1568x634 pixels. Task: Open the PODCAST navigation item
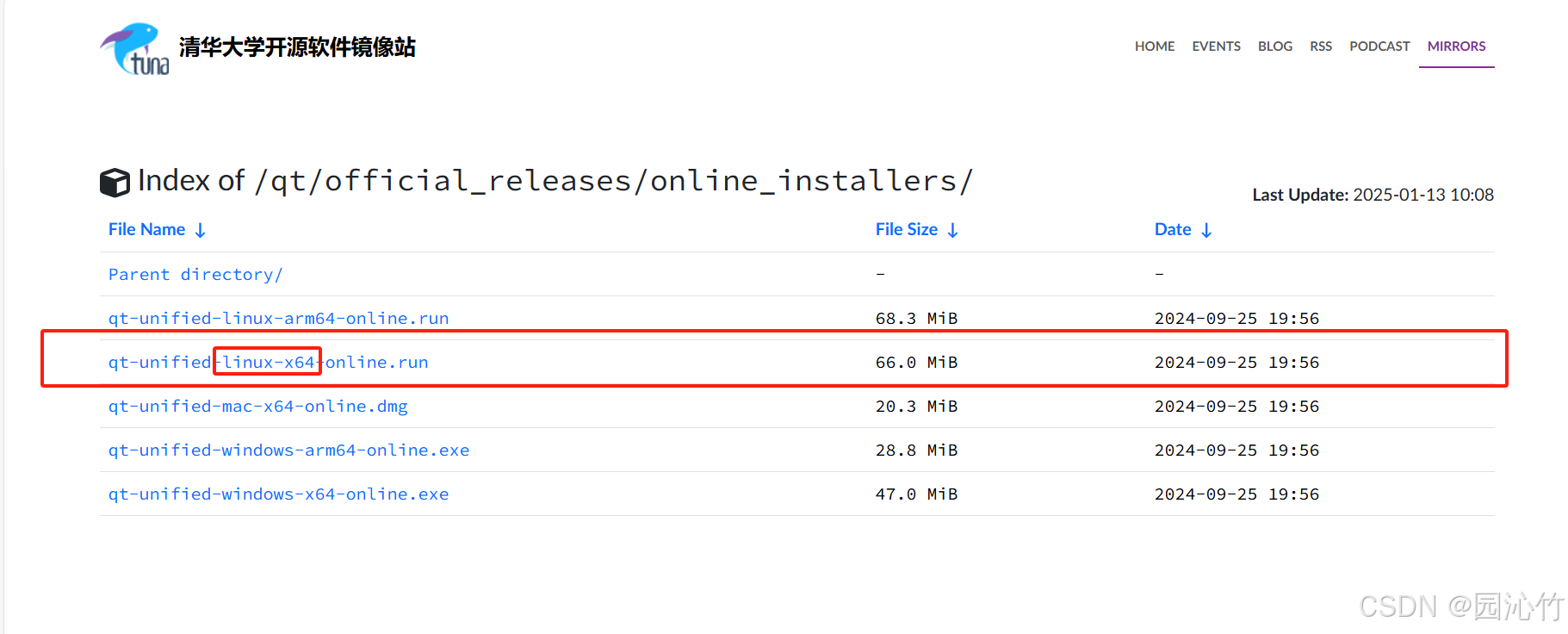pos(1379,47)
